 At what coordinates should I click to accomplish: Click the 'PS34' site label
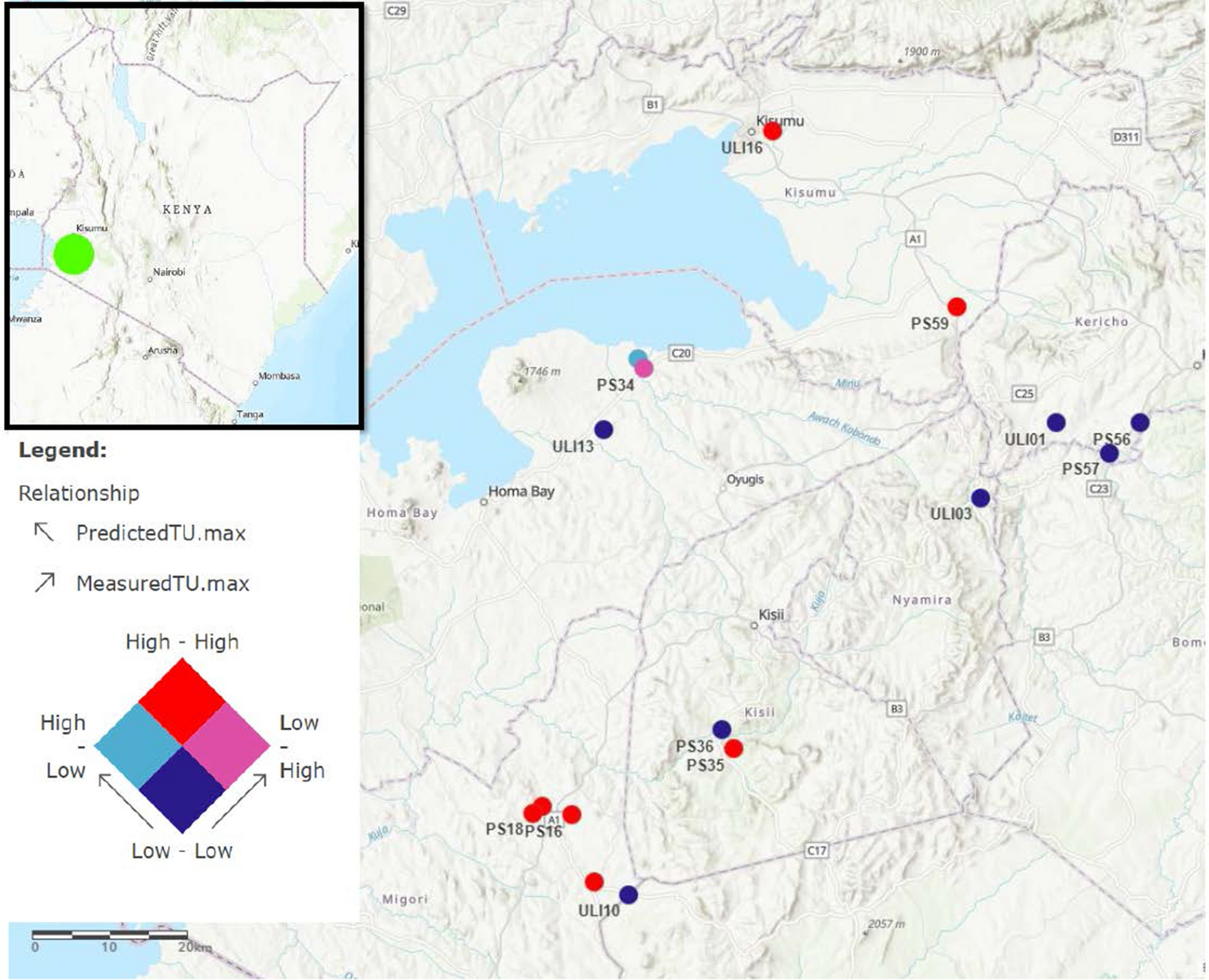tap(615, 385)
